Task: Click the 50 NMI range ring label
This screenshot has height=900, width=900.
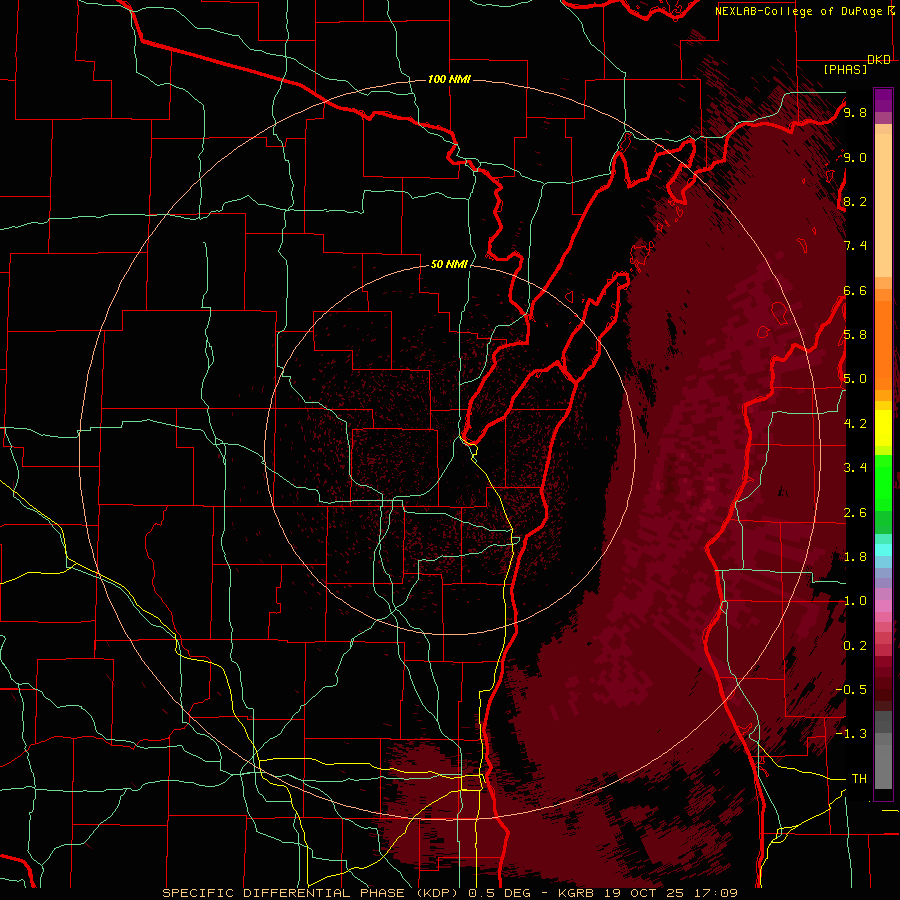Action: click(x=449, y=265)
